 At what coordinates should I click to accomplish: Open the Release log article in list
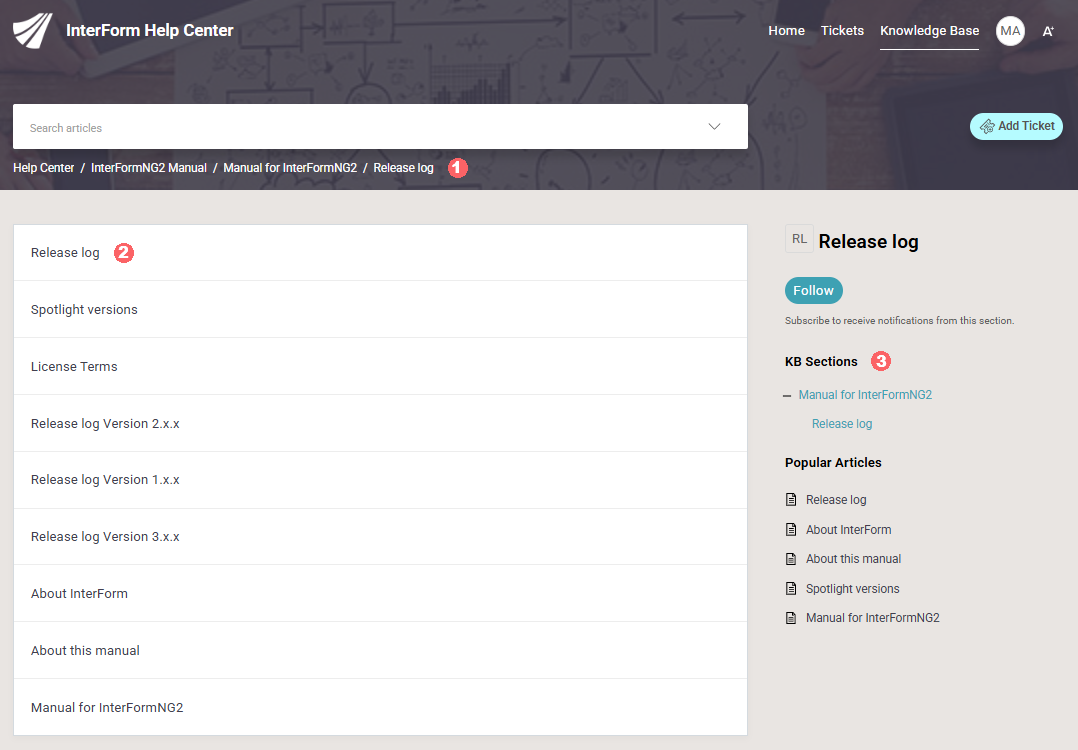(380, 253)
